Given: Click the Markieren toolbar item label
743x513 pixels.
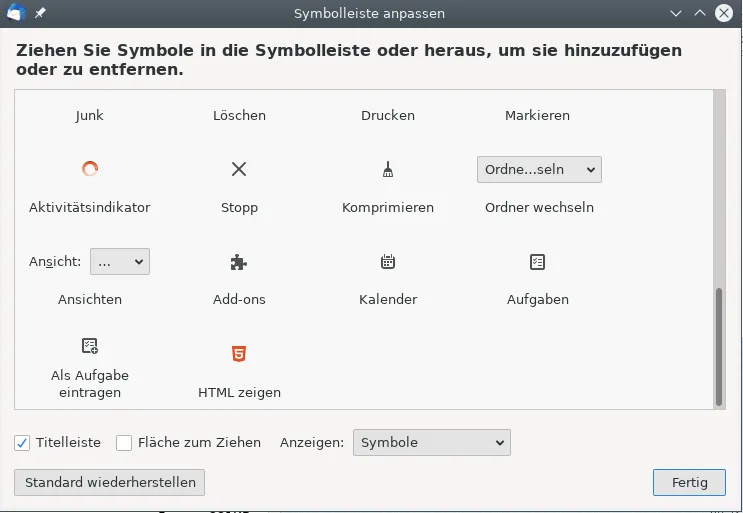Looking at the screenshot, I should pos(537,116).
